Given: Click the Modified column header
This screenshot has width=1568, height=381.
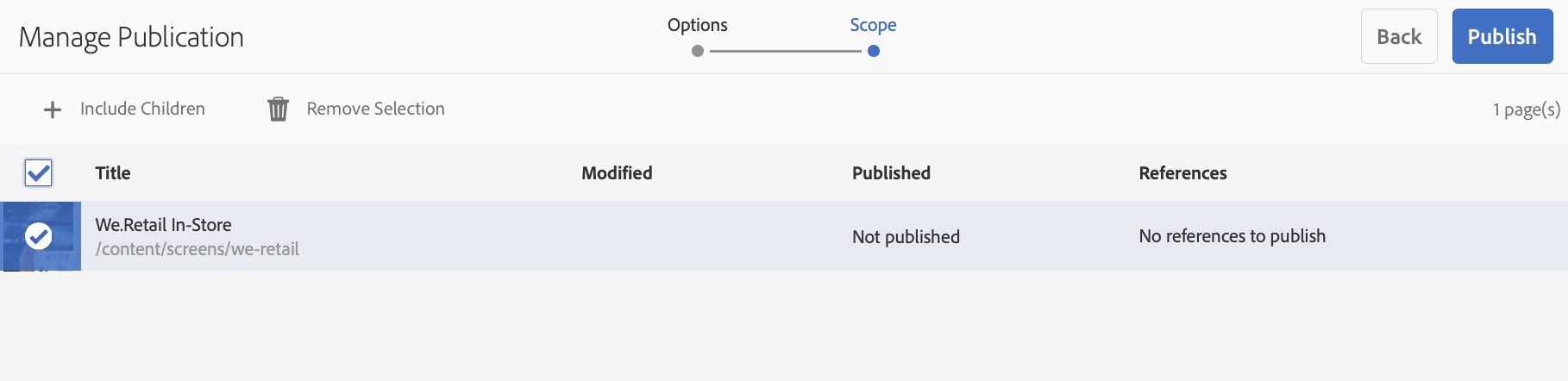Looking at the screenshot, I should [x=617, y=173].
